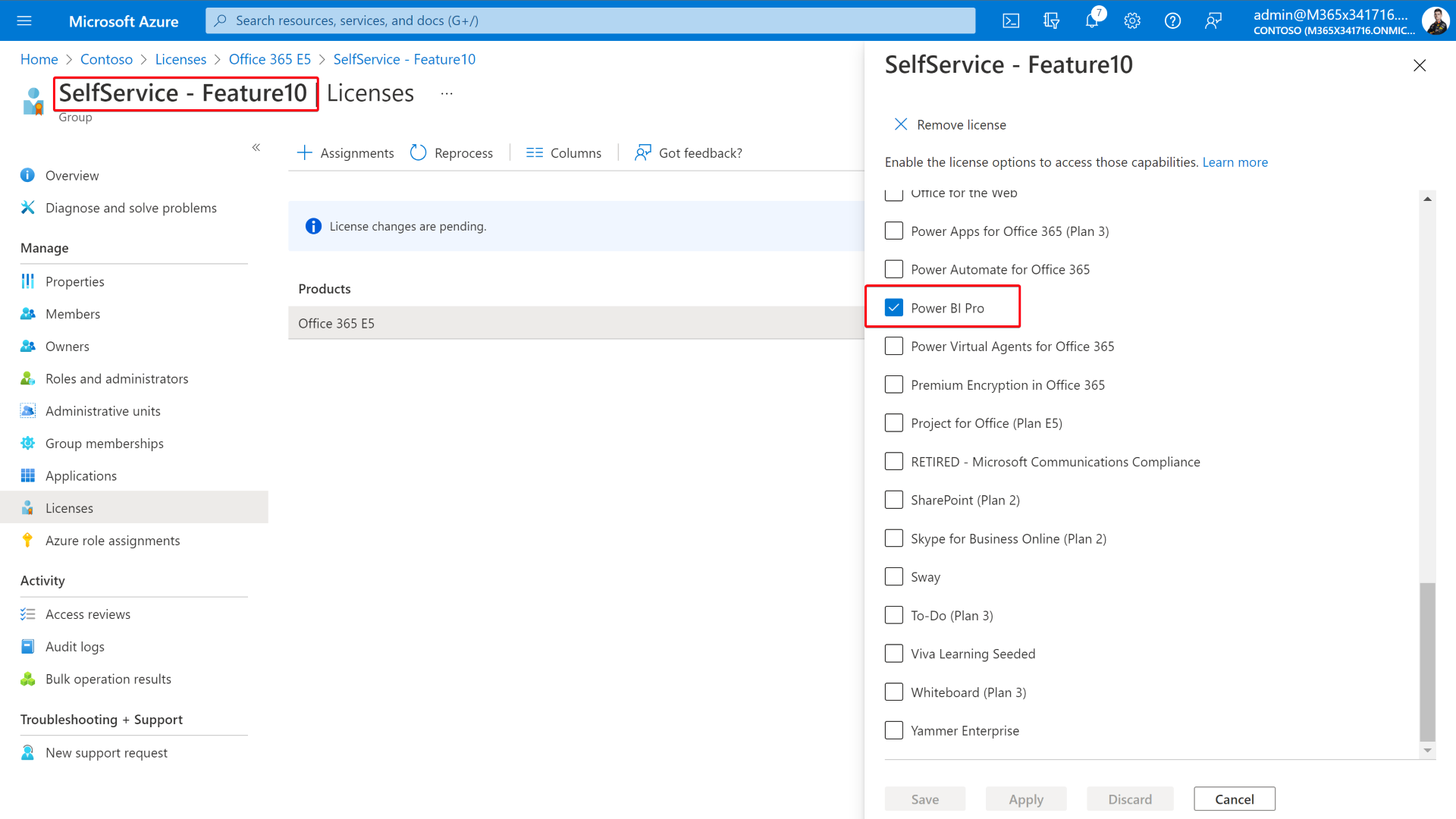This screenshot has height=819, width=1456.
Task: Click the help question mark icon
Action: point(1172,20)
